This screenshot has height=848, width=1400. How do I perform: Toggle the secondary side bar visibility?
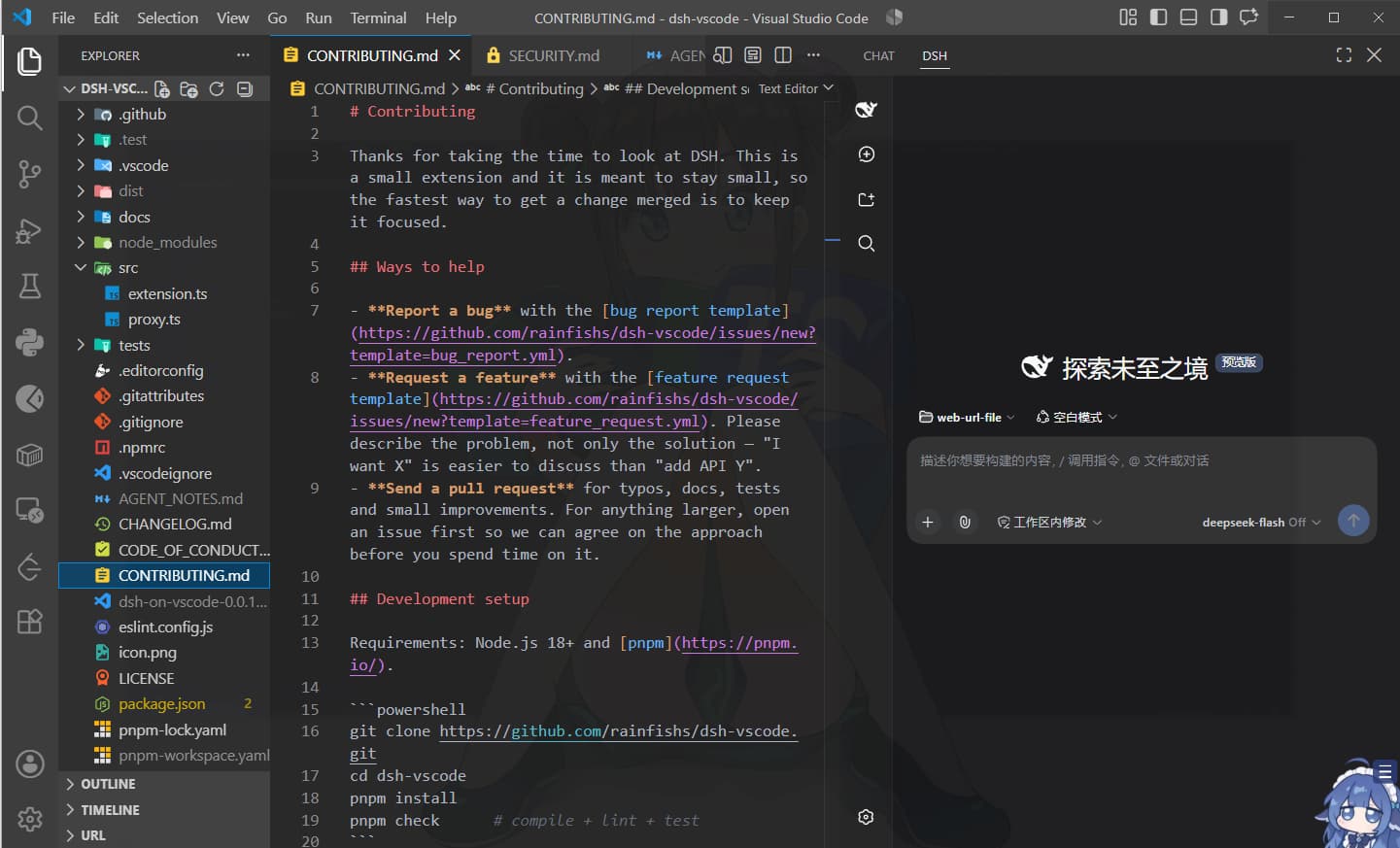click(x=1218, y=17)
